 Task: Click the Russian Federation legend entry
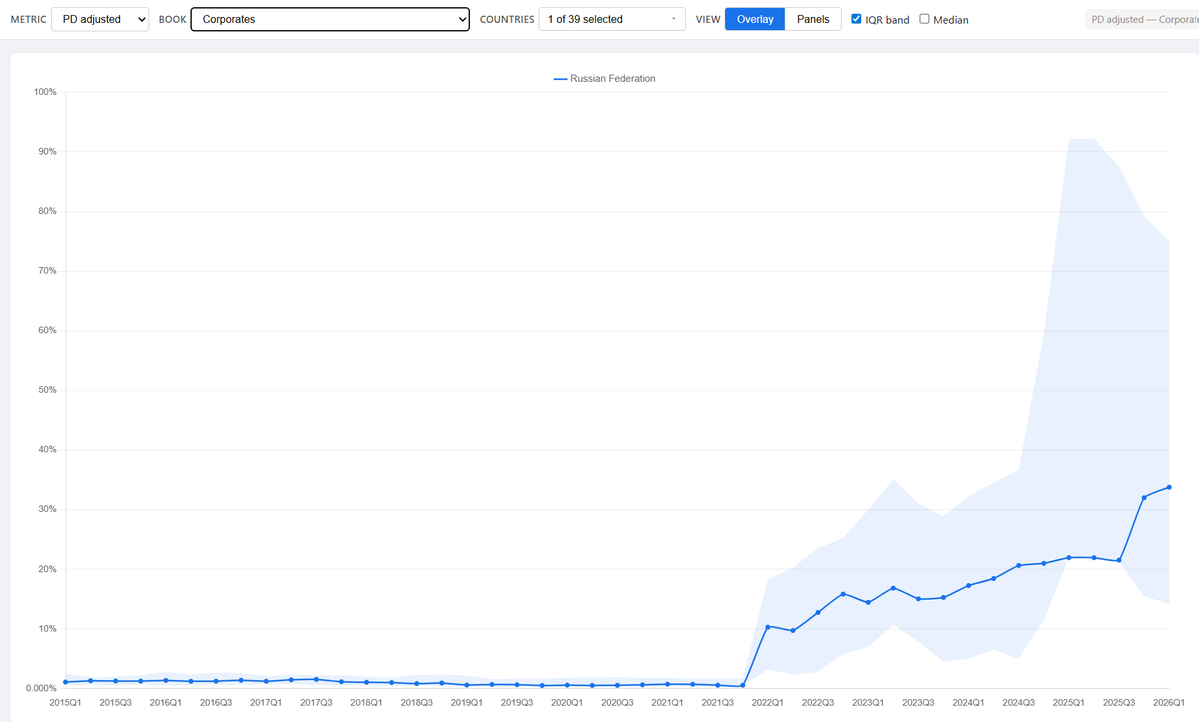(x=605, y=78)
